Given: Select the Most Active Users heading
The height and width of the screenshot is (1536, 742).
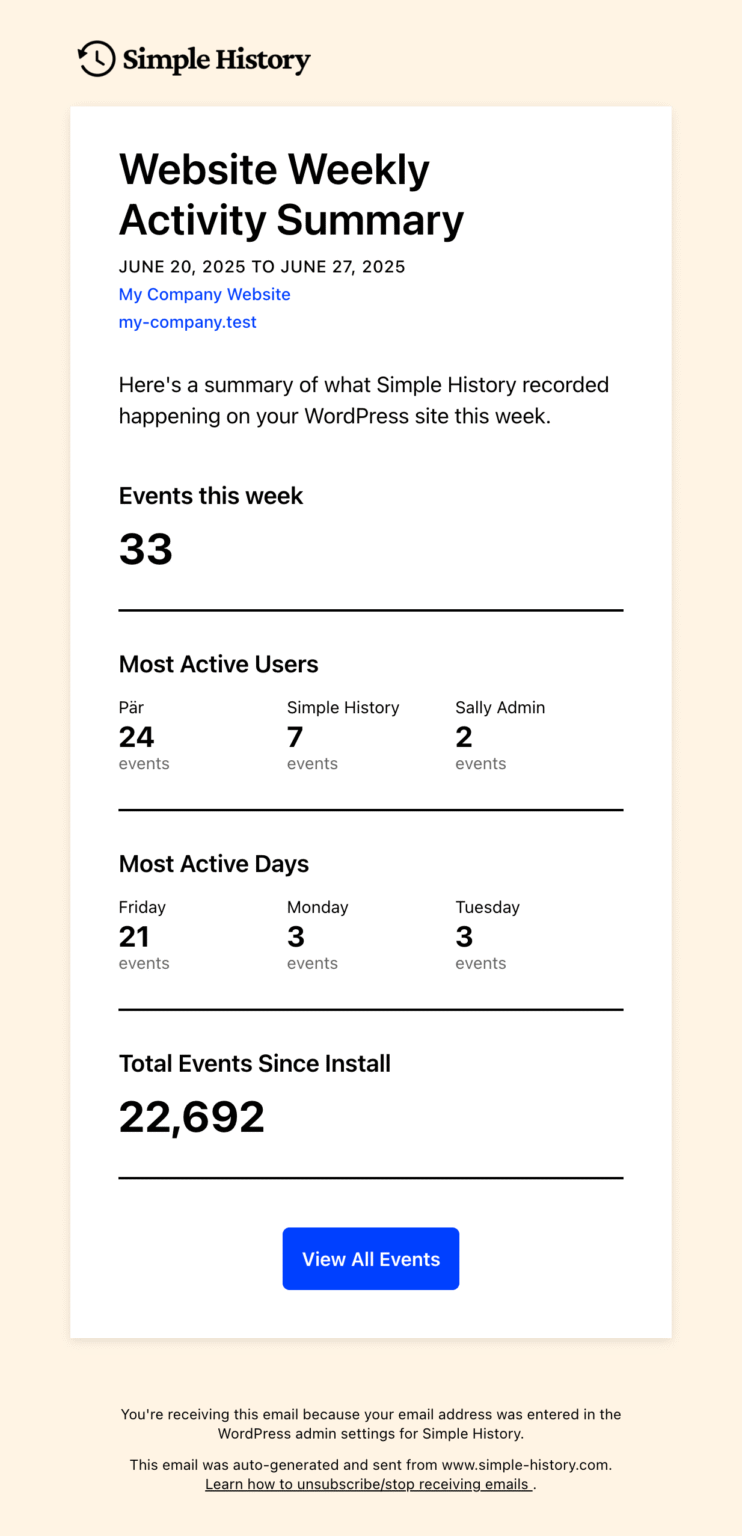Looking at the screenshot, I should coord(218,664).
